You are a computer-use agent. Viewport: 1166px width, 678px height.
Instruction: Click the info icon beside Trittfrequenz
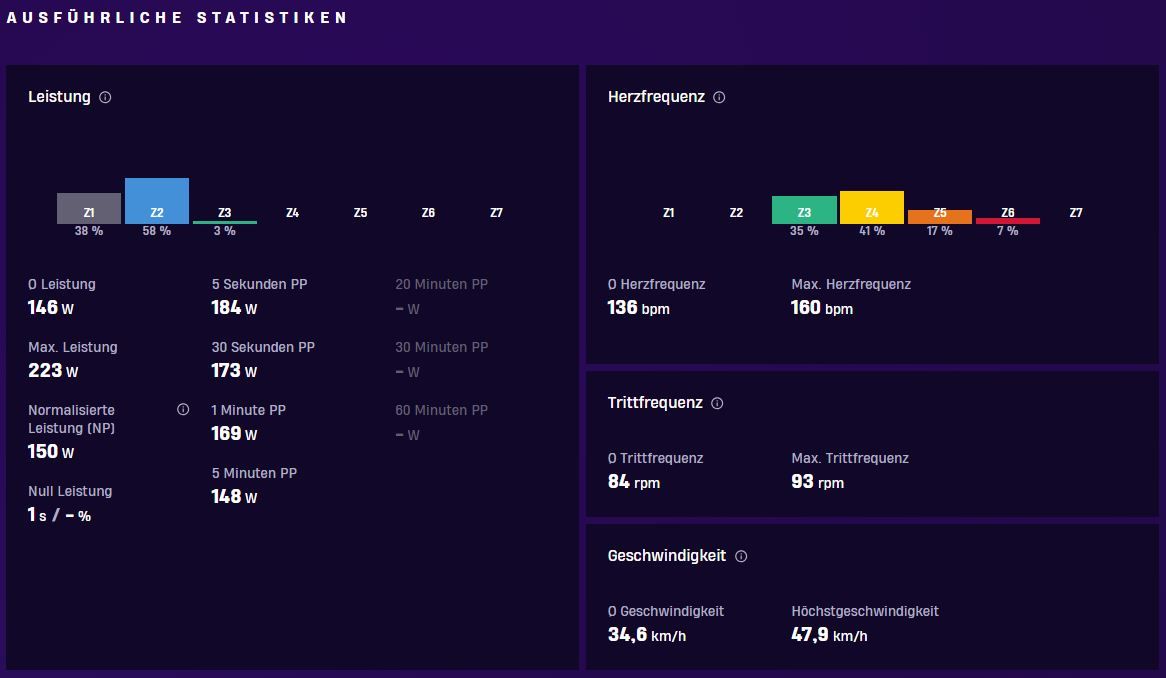pos(717,403)
